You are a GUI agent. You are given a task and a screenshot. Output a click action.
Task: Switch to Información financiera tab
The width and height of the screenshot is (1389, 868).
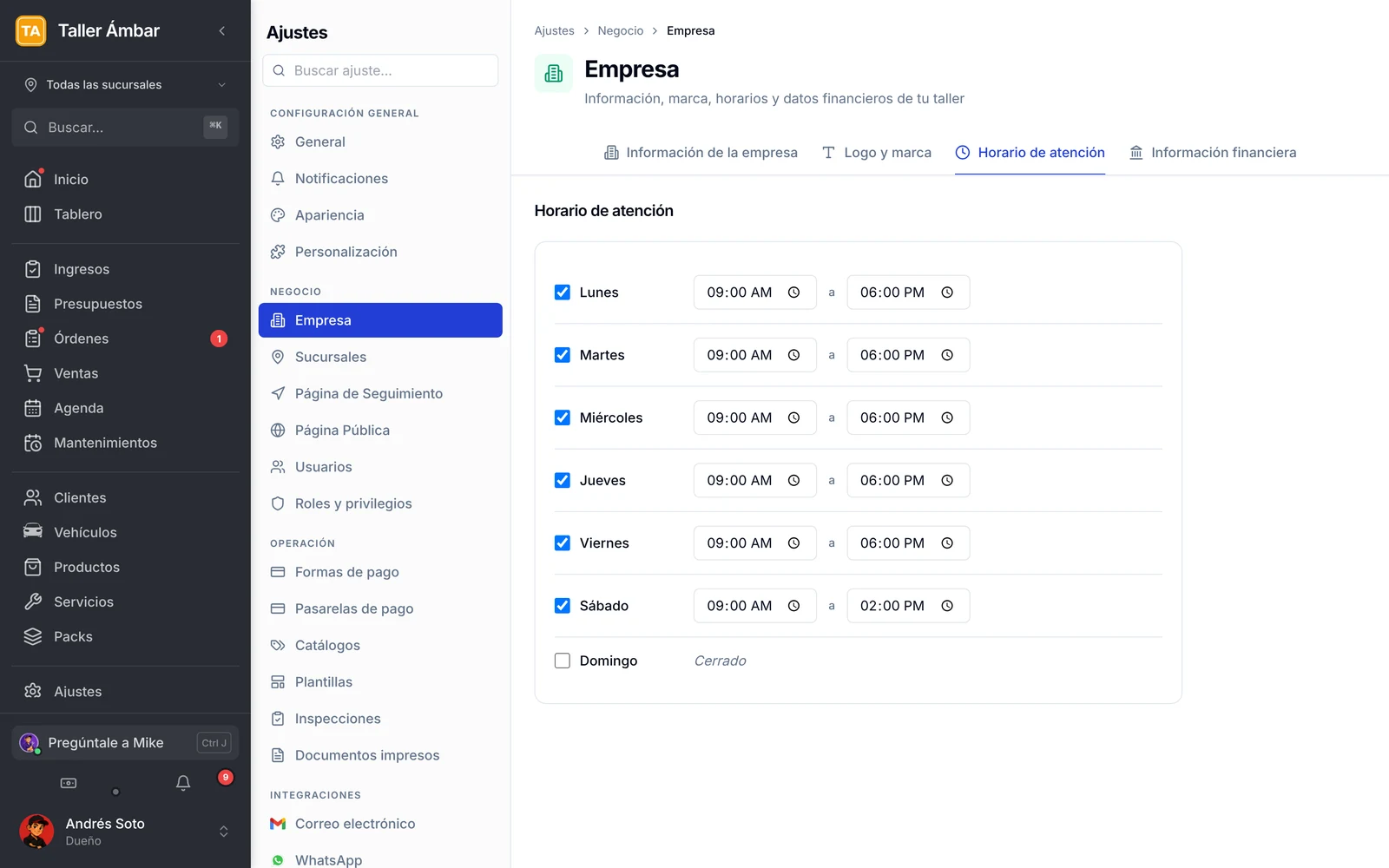(1213, 153)
